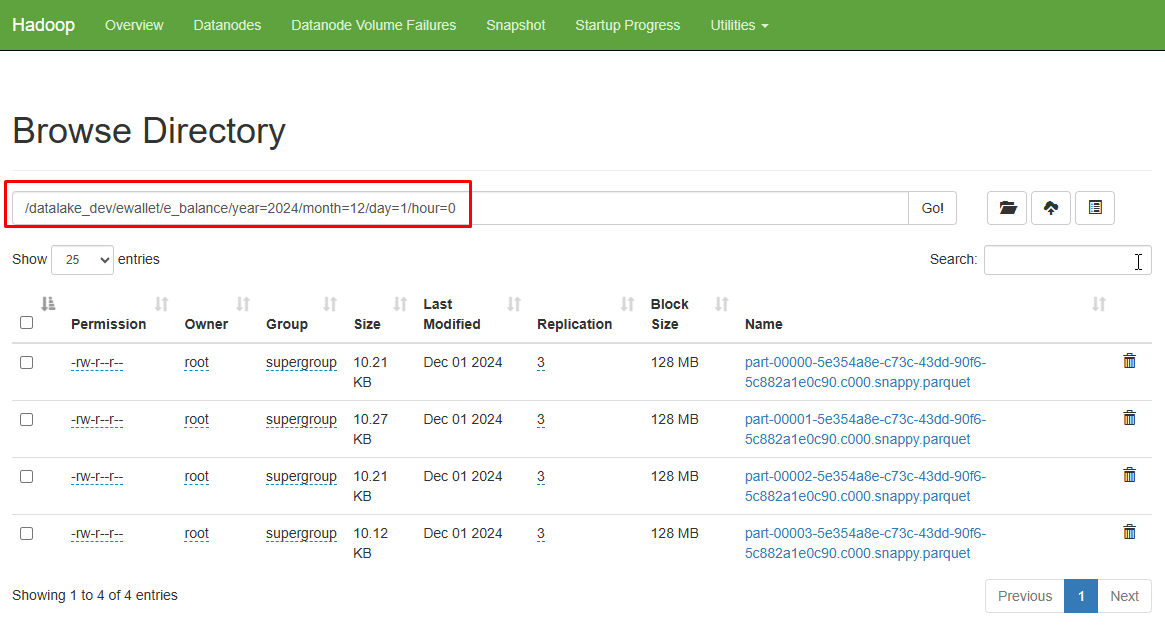This screenshot has width=1165, height=625.
Task: Switch to the Snapshot page
Action: 516,25
